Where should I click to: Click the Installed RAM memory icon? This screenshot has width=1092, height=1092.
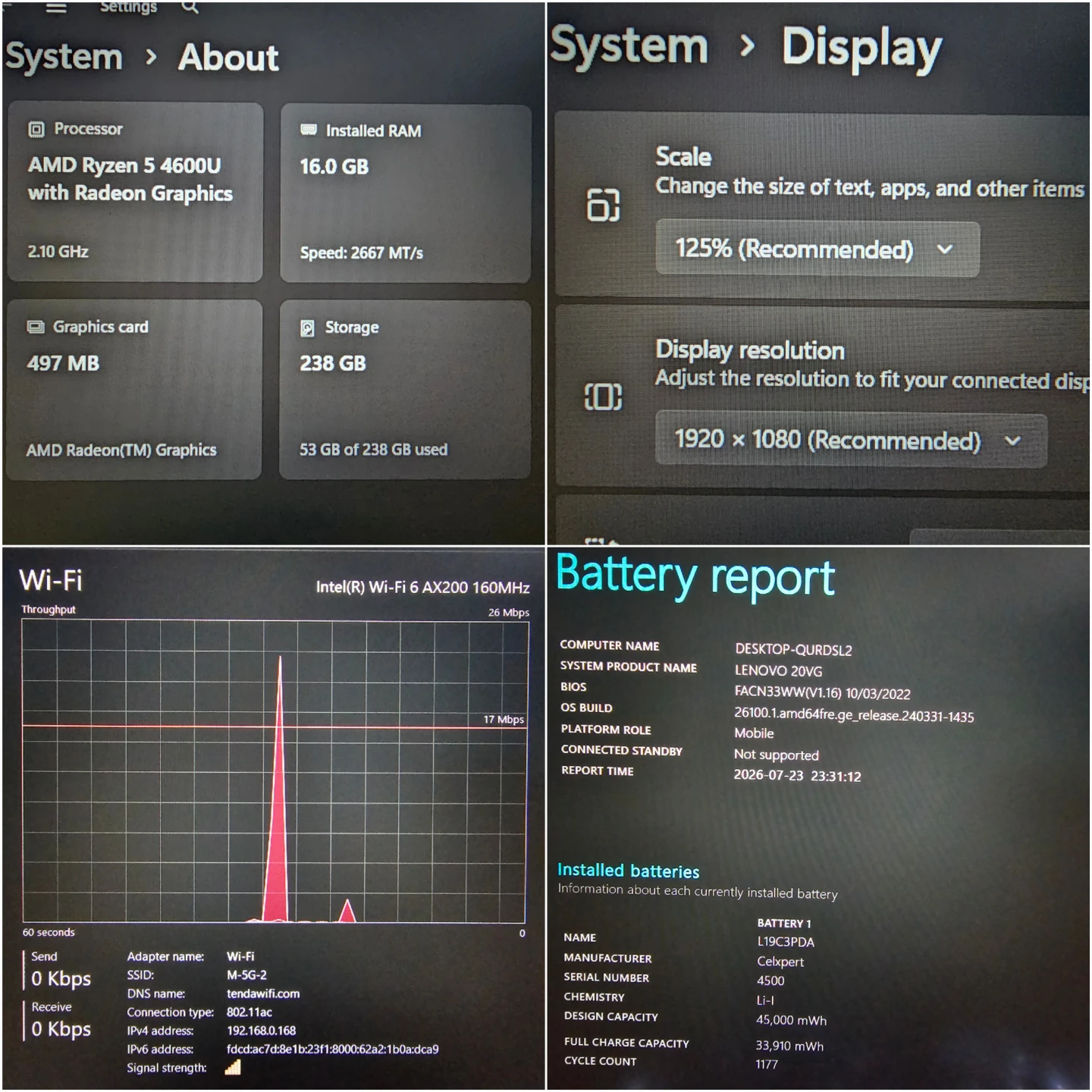(309, 130)
